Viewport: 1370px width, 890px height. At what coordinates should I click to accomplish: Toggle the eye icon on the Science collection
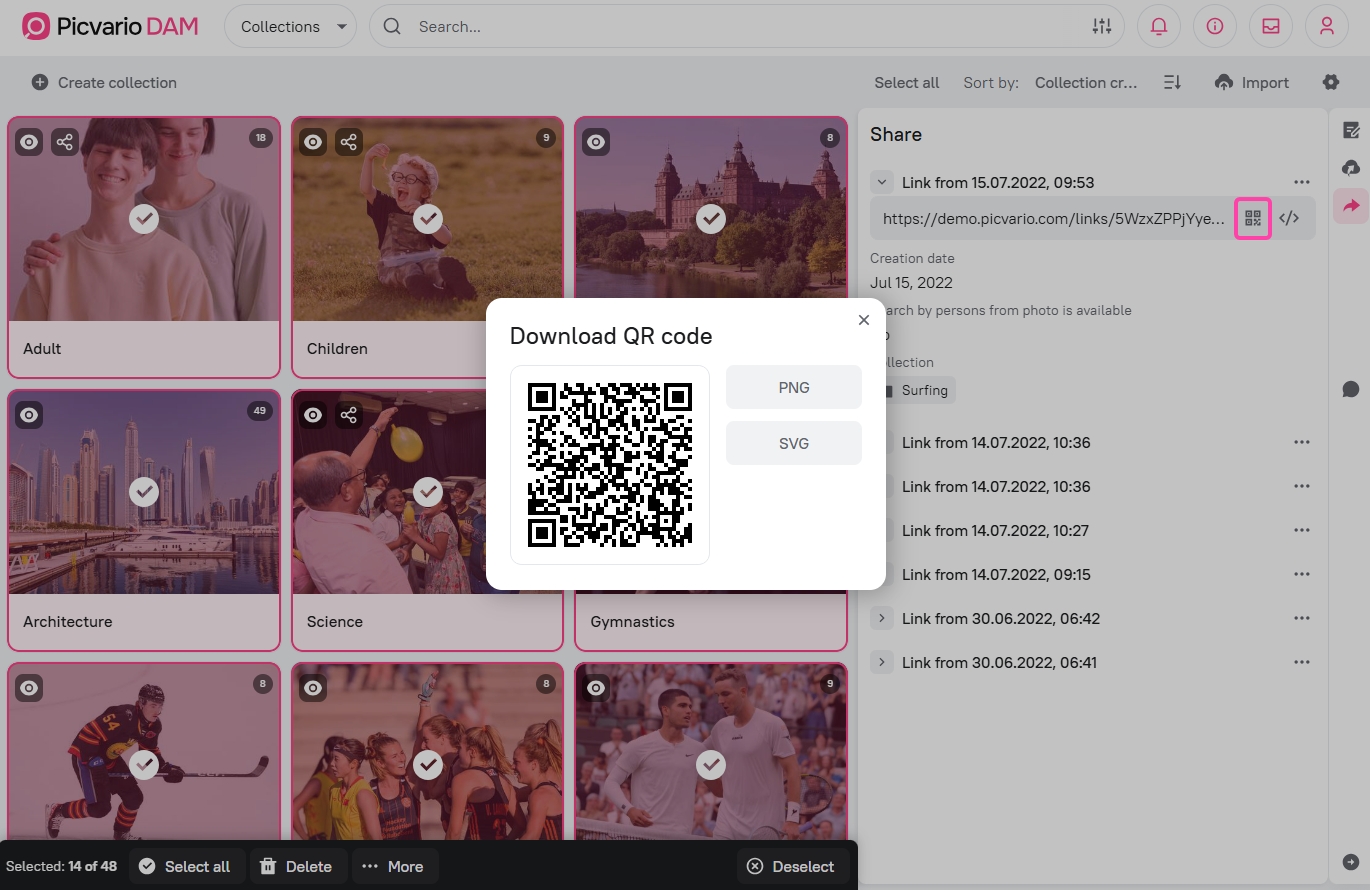pyautogui.click(x=313, y=414)
